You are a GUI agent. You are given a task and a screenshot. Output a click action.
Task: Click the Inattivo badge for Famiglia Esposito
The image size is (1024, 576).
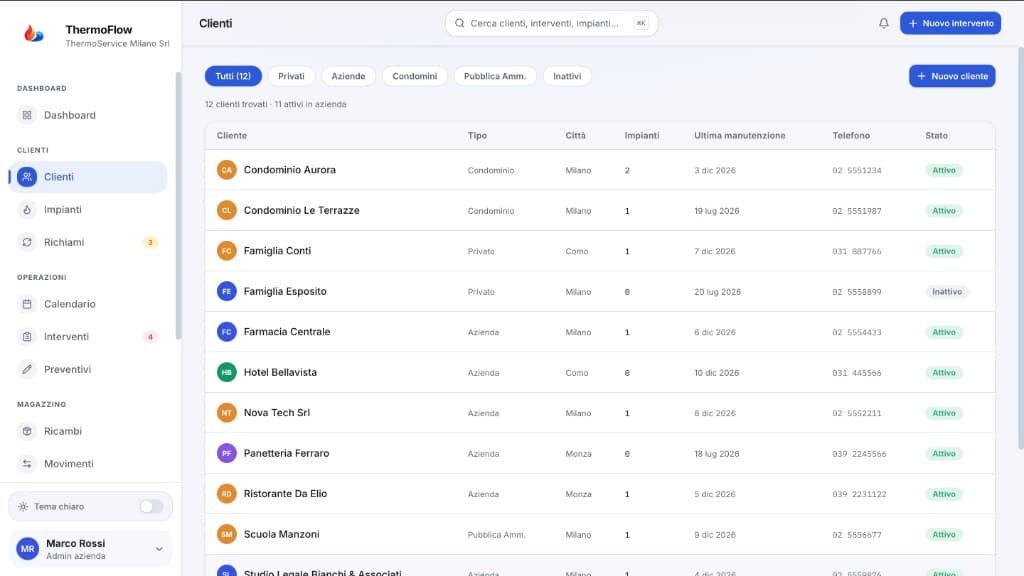click(x=947, y=292)
